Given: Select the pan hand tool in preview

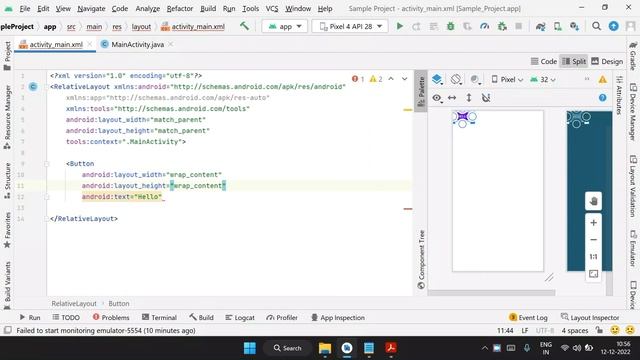Looking at the screenshot, I should coord(593,201).
